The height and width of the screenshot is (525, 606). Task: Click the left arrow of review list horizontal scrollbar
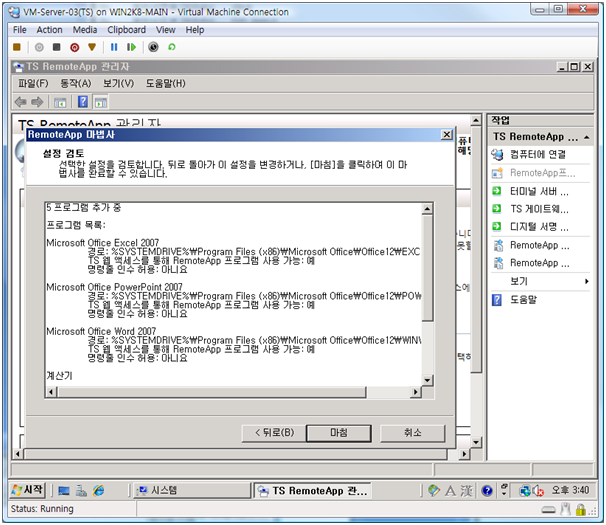pos(51,392)
